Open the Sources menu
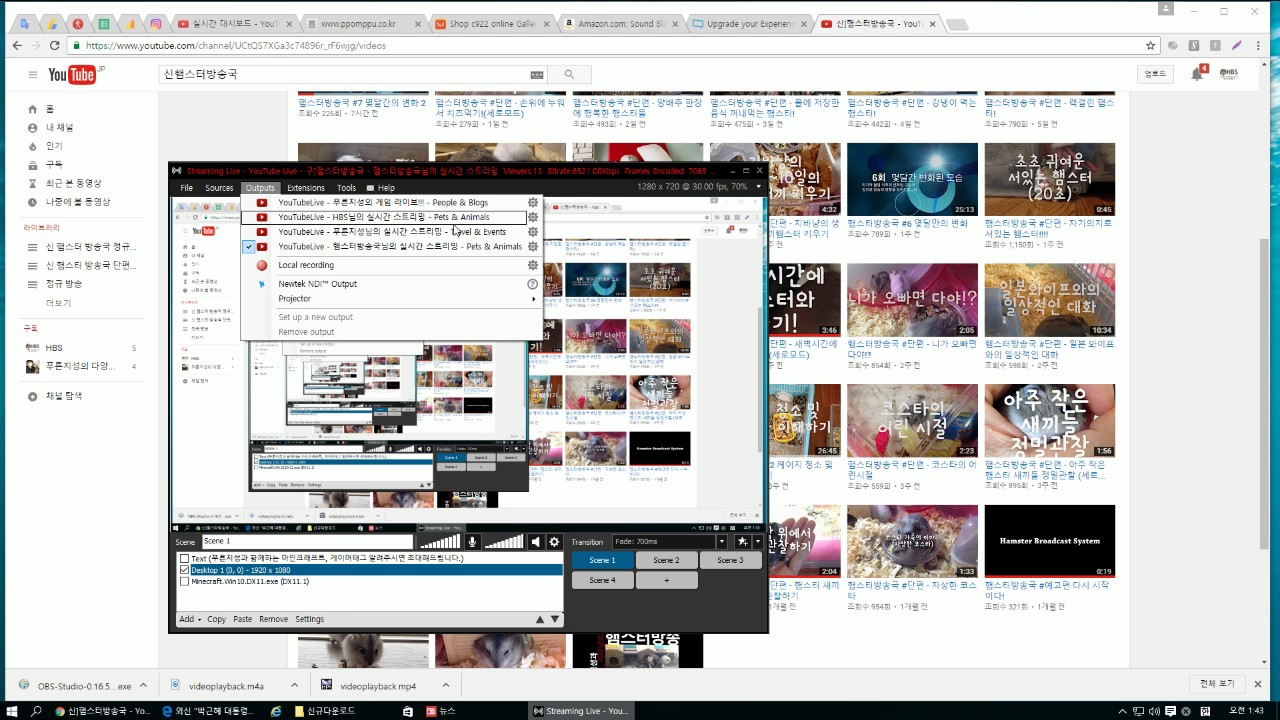The image size is (1280, 720). pos(219,188)
